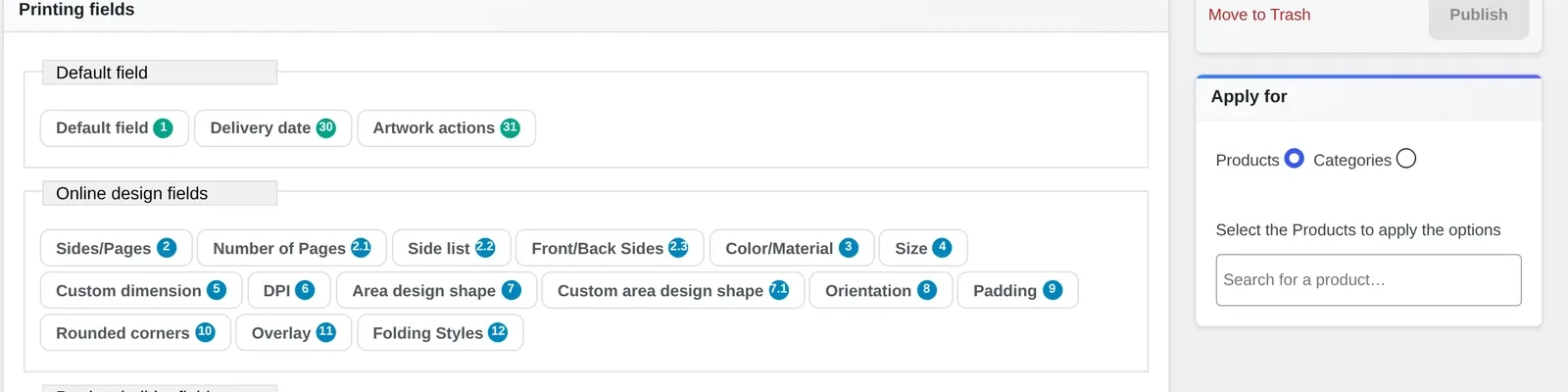The height and width of the screenshot is (392, 1568).
Task: Click the Artwork actions field button
Action: click(x=446, y=128)
